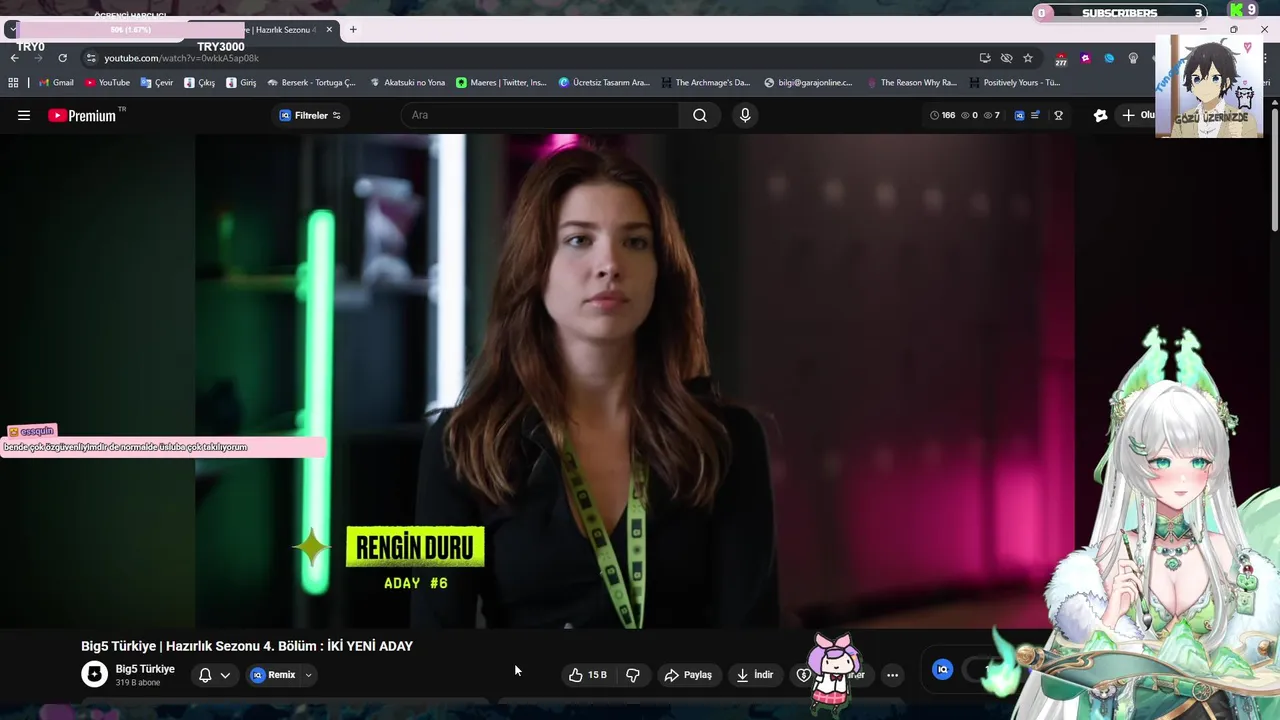The width and height of the screenshot is (1280, 720).
Task: Open notification bell dropdown for Big5 Türkiye
Action: 214,675
